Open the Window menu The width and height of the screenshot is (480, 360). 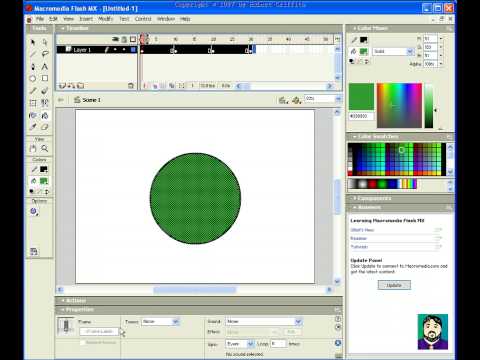click(x=166, y=19)
